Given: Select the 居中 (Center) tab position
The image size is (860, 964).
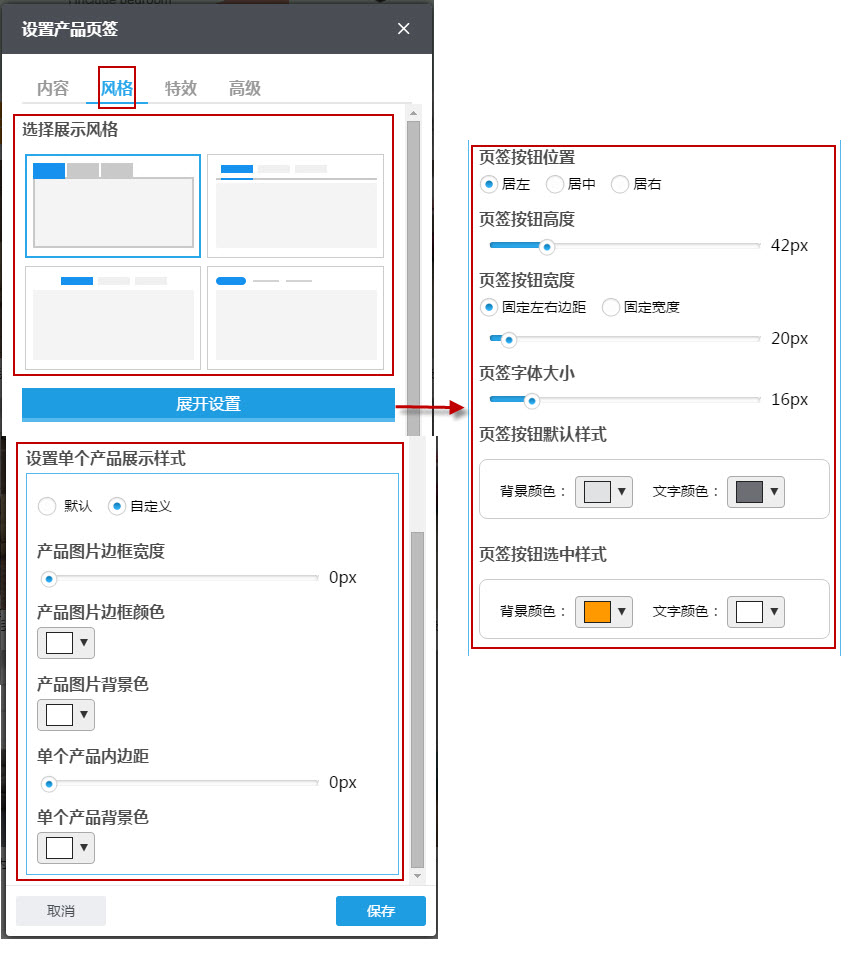Looking at the screenshot, I should point(555,184).
